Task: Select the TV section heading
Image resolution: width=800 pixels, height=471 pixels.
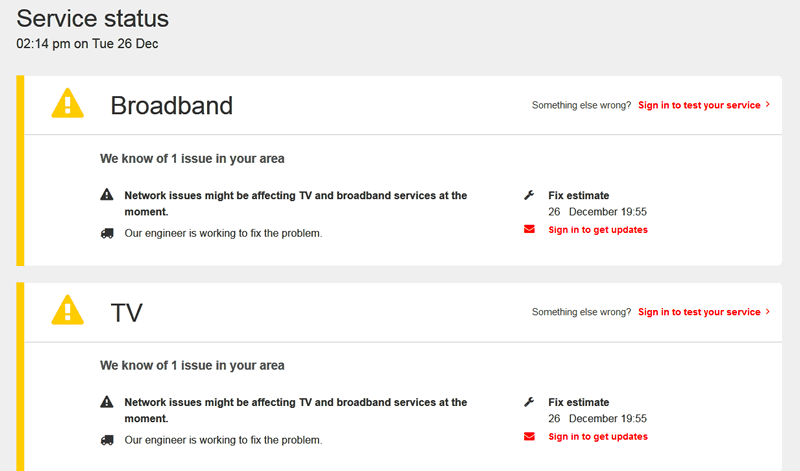Action: pos(127,312)
